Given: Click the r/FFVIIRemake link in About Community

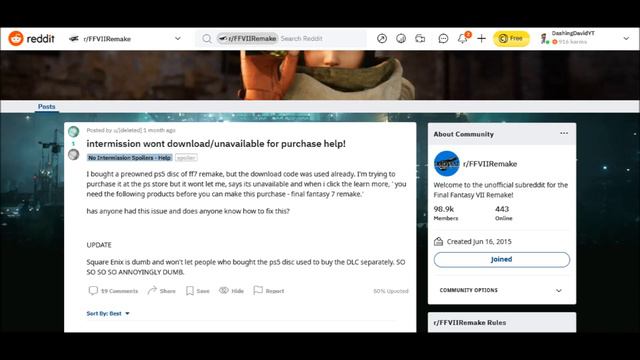Looking at the screenshot, I should pos(490,164).
